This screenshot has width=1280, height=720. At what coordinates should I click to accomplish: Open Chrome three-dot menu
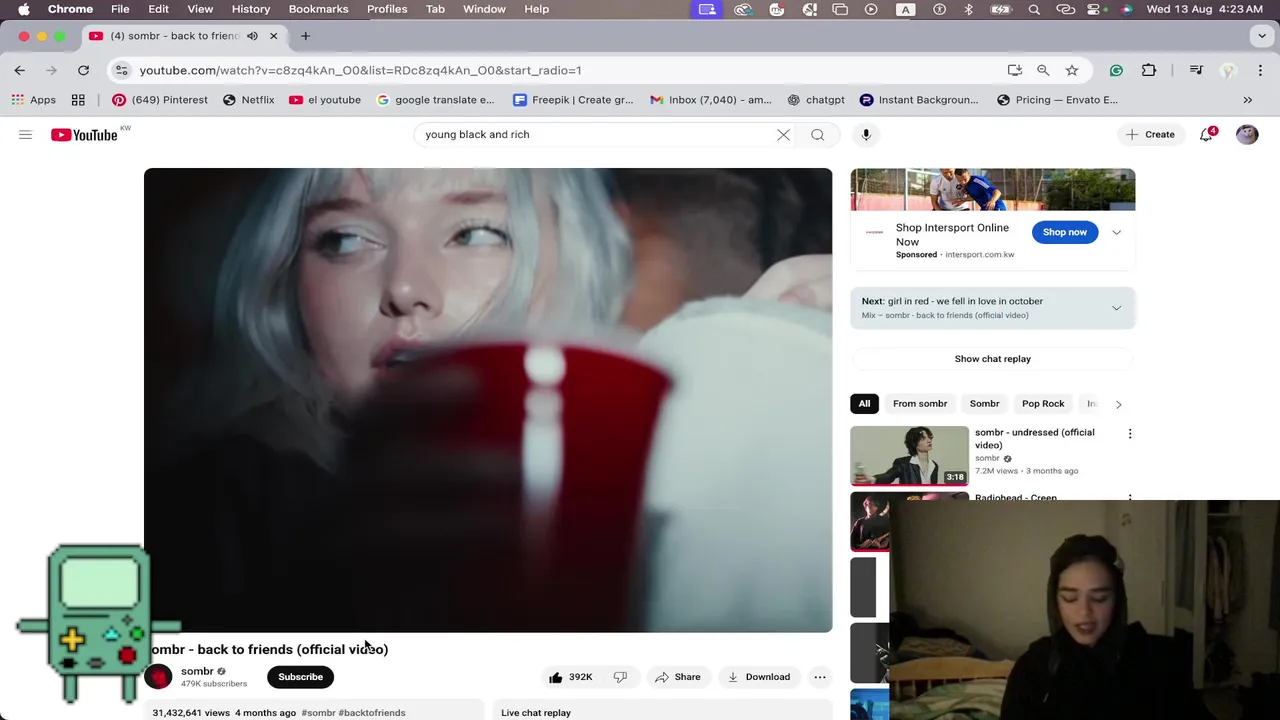click(x=1261, y=70)
